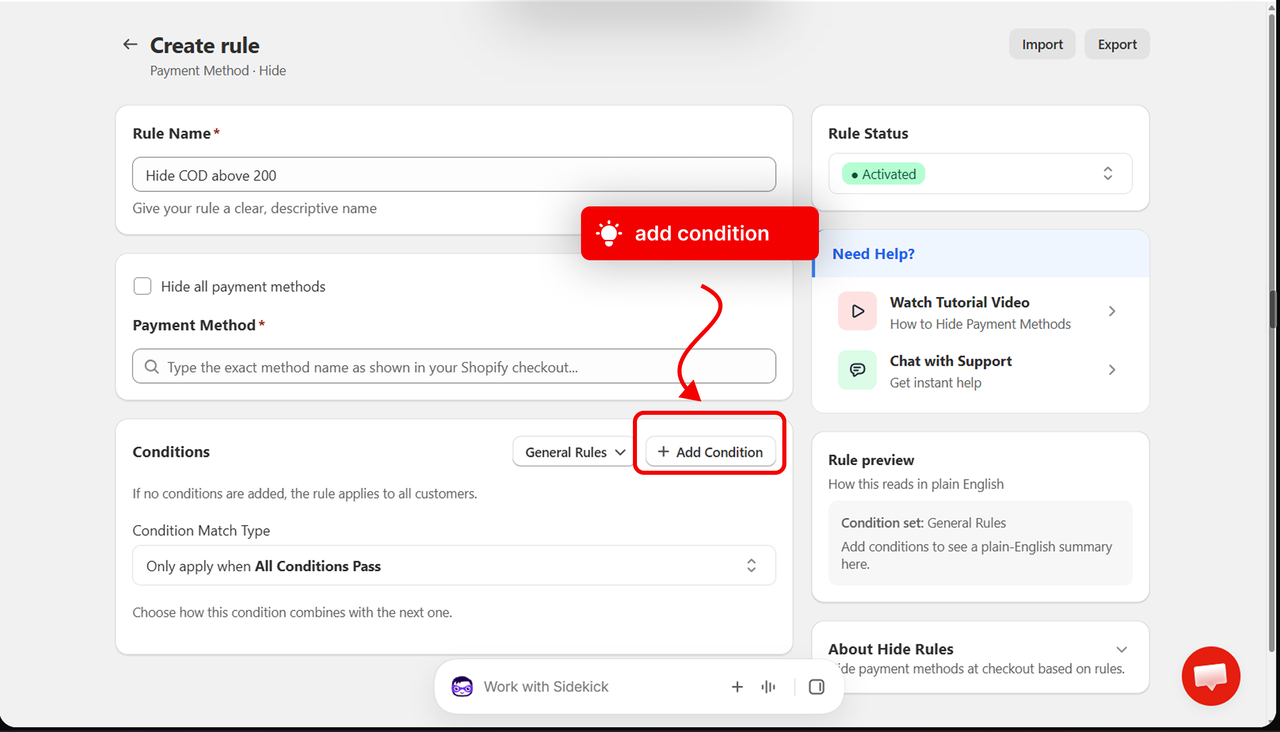Click the magnifier icon in Payment Method field
The image size is (1280, 732).
point(152,367)
